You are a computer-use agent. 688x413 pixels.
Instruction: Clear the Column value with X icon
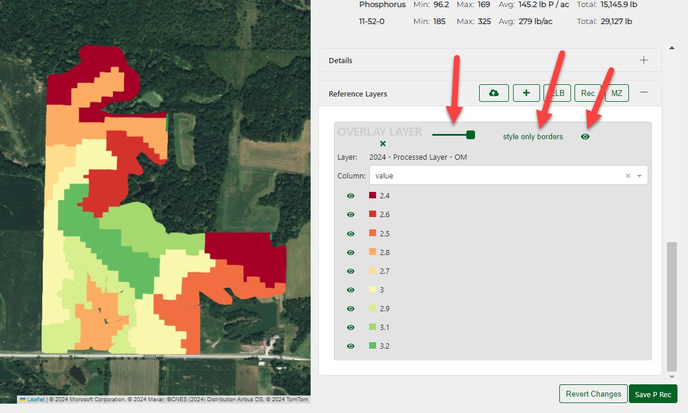pos(628,175)
